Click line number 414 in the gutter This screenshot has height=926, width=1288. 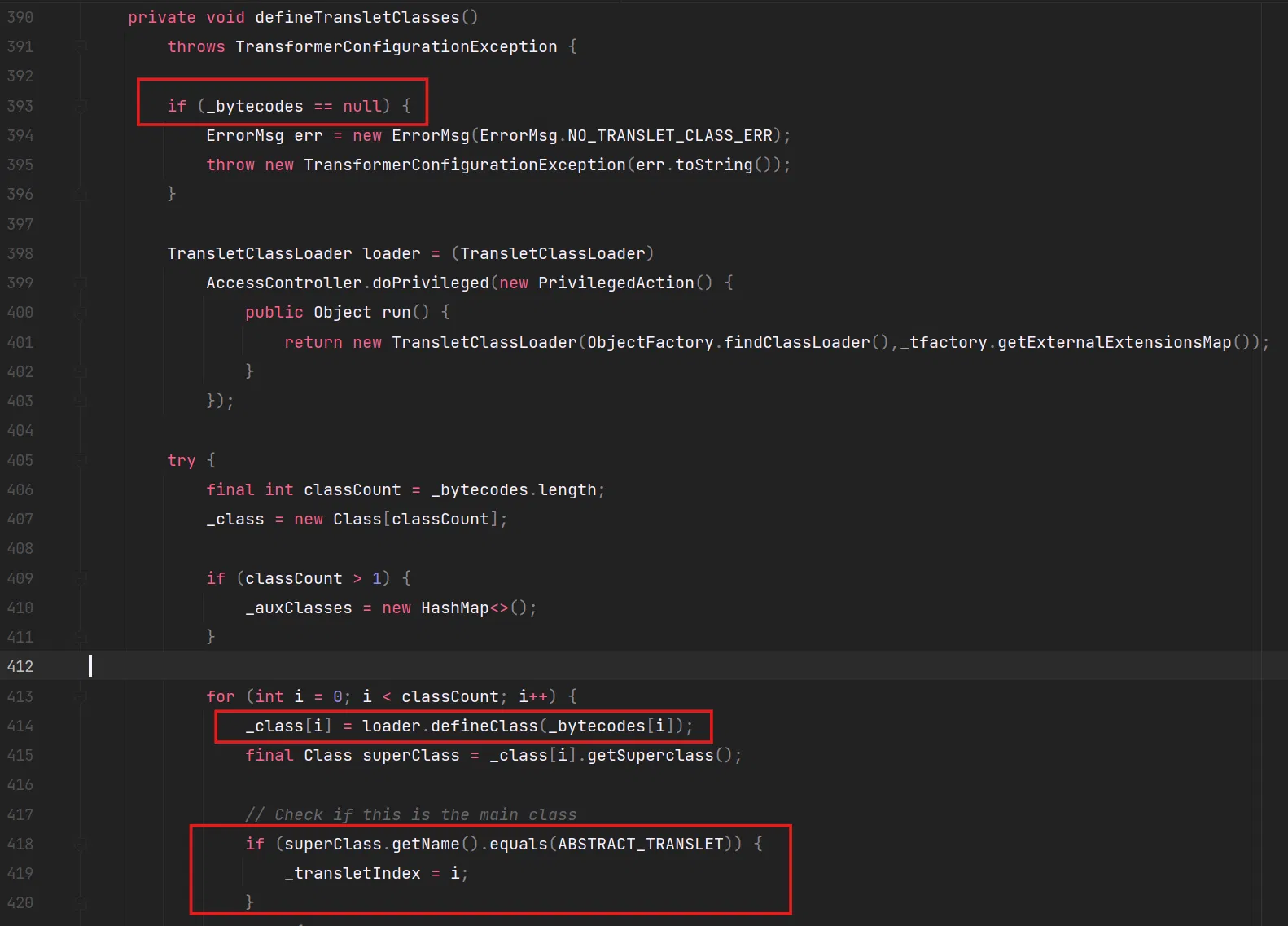[20, 726]
